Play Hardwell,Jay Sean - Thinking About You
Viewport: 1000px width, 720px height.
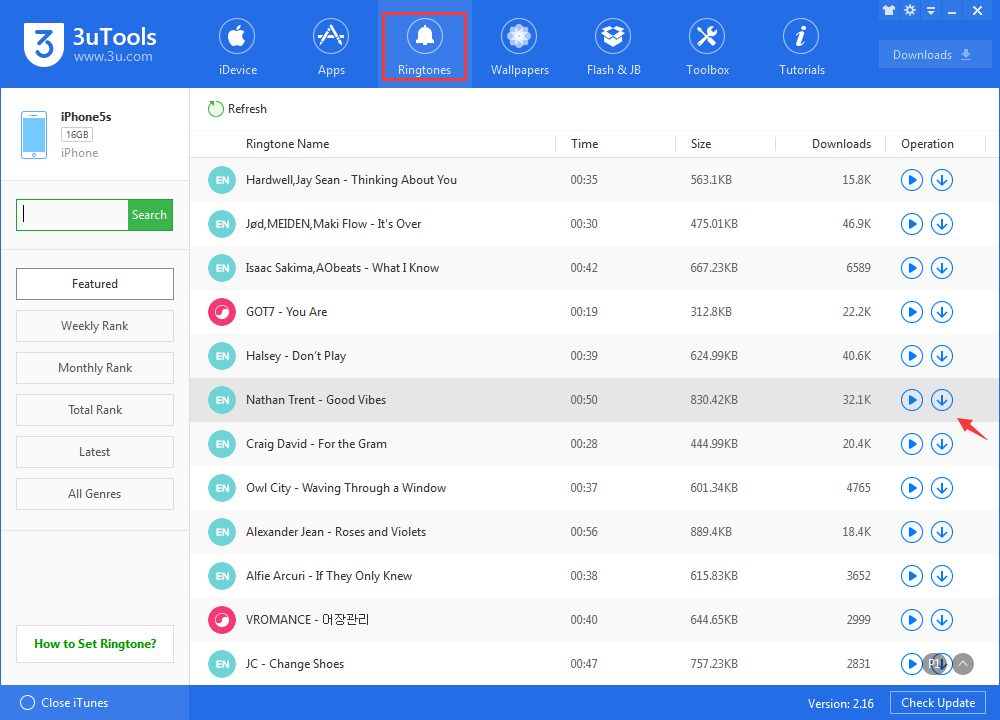(x=912, y=180)
